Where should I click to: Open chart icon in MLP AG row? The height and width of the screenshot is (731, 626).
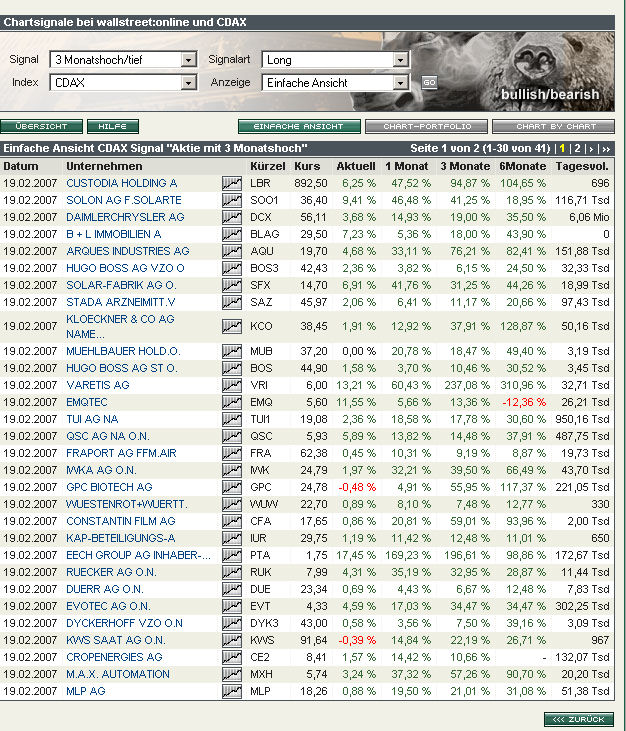tap(232, 691)
